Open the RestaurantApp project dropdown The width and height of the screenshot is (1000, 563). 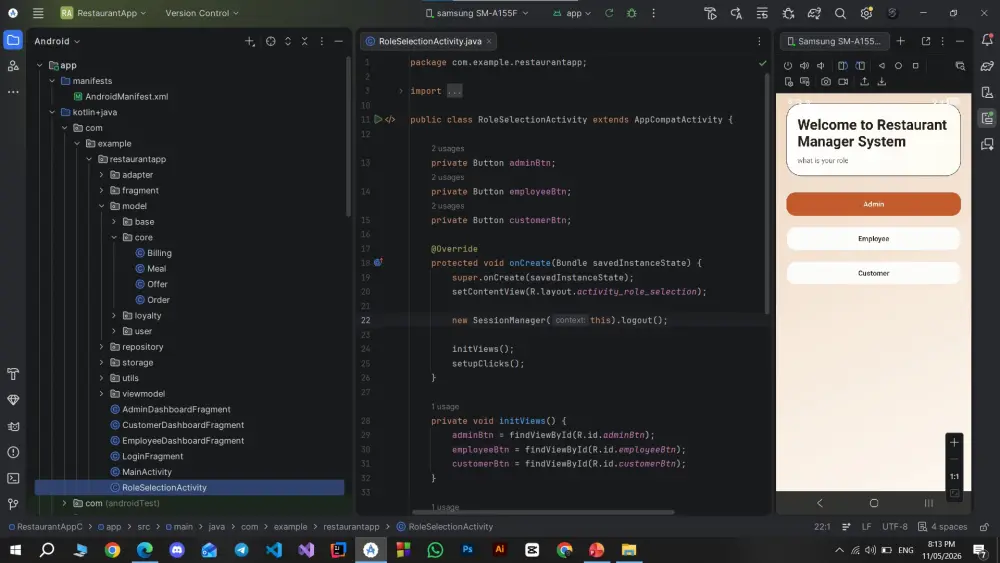(103, 13)
